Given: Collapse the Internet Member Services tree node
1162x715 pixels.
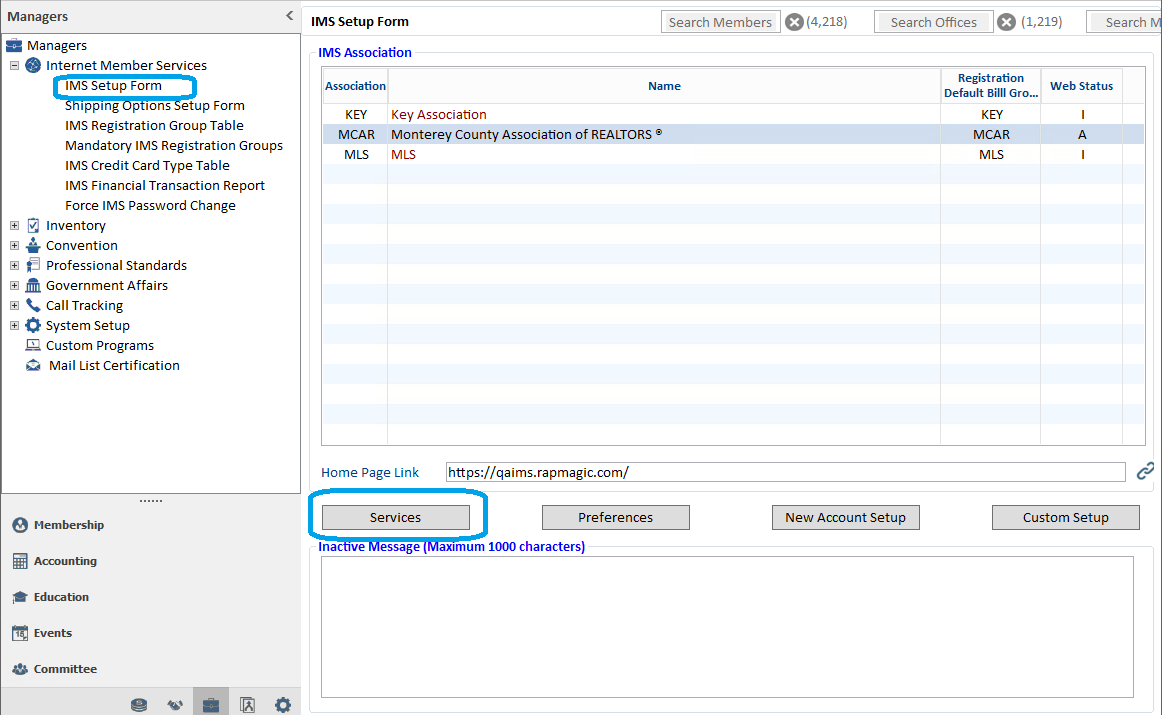Looking at the screenshot, I should pyautogui.click(x=14, y=65).
